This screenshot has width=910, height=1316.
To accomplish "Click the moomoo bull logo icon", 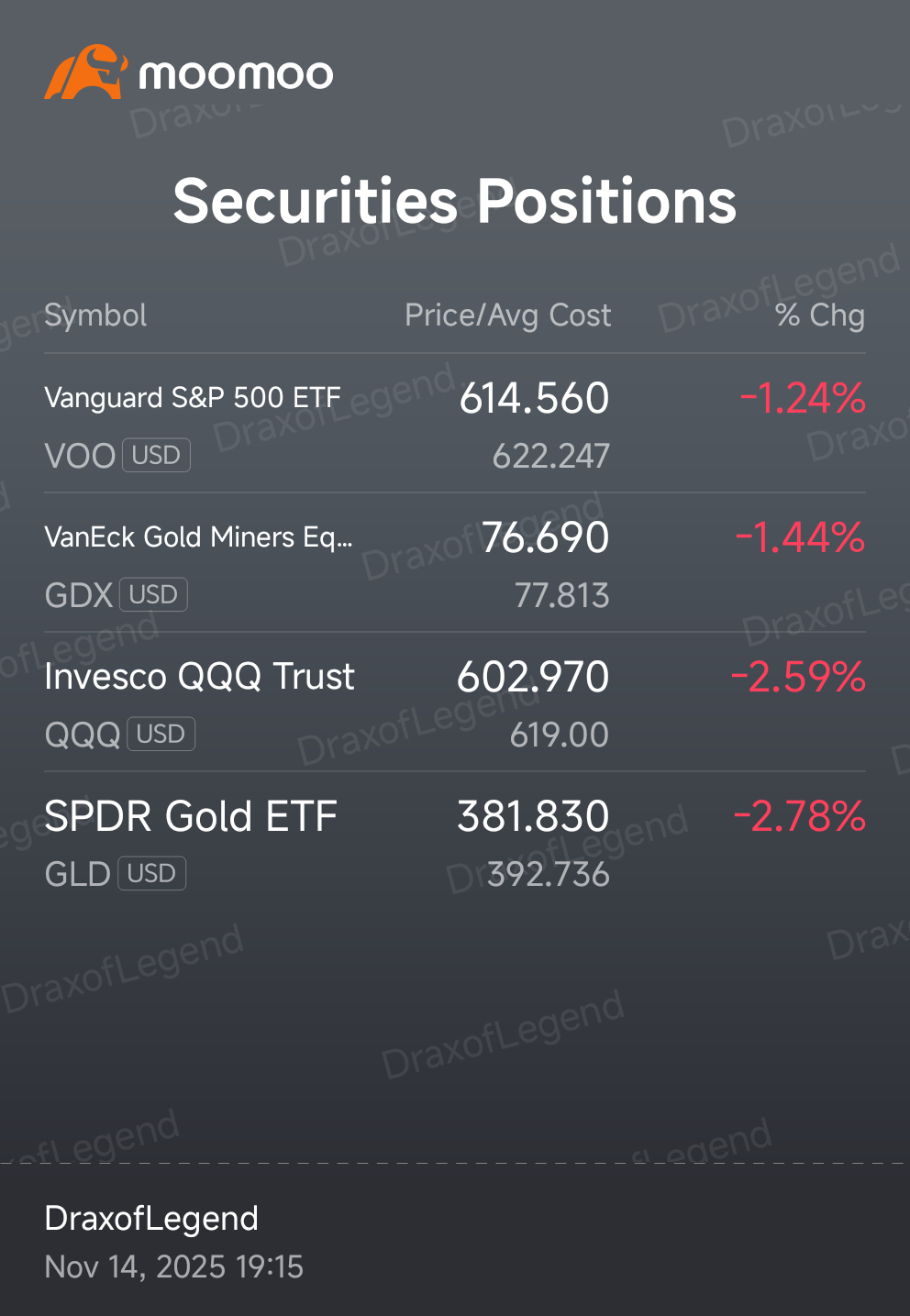I will tap(85, 72).
